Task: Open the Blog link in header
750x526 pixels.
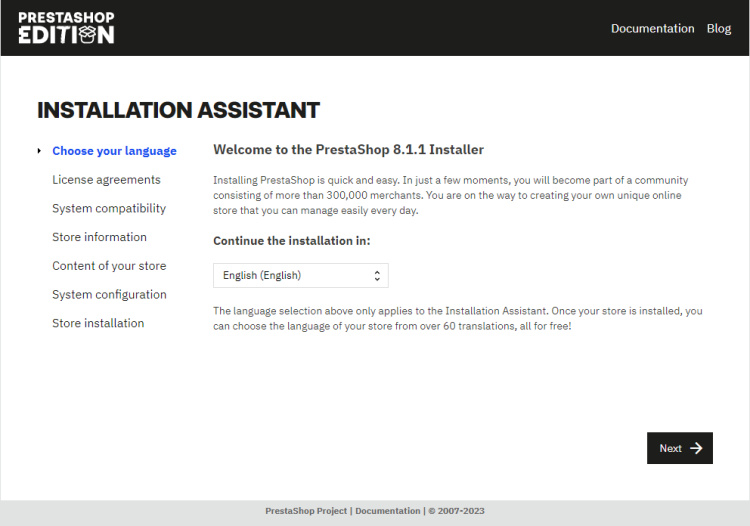Action: (x=718, y=28)
